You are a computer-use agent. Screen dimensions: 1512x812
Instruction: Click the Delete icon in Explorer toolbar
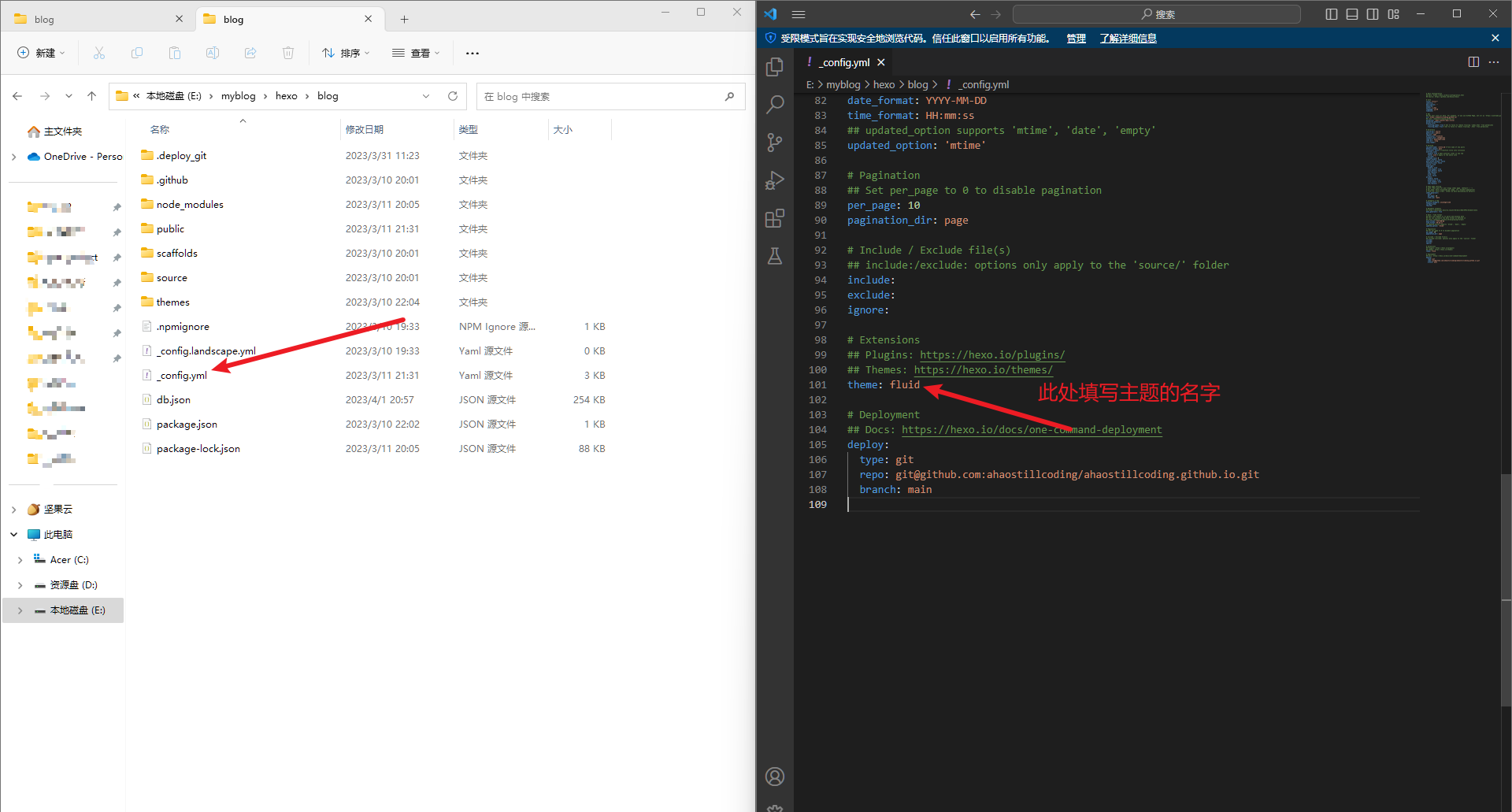point(288,53)
